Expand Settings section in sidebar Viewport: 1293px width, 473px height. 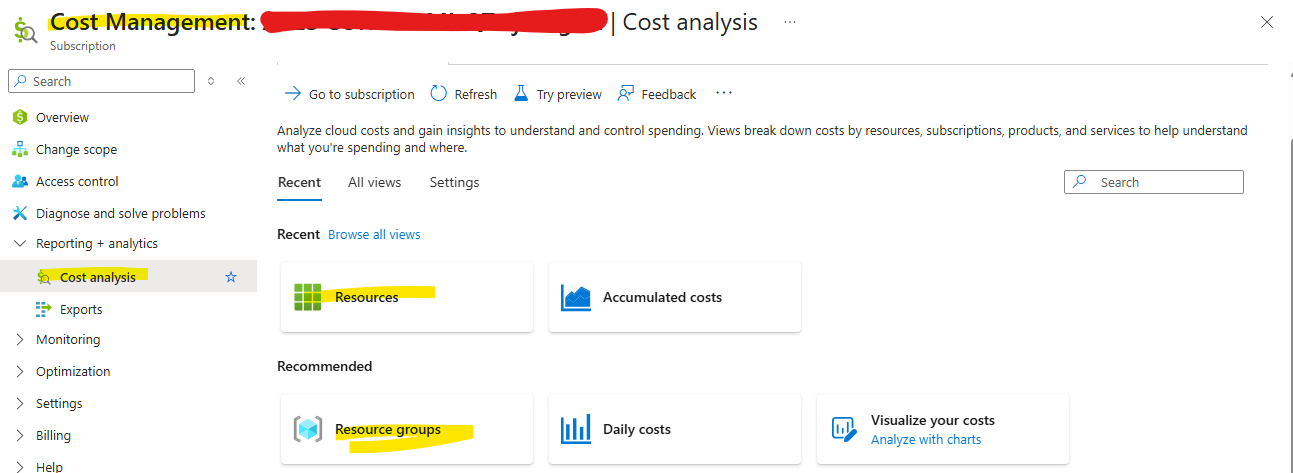point(21,403)
